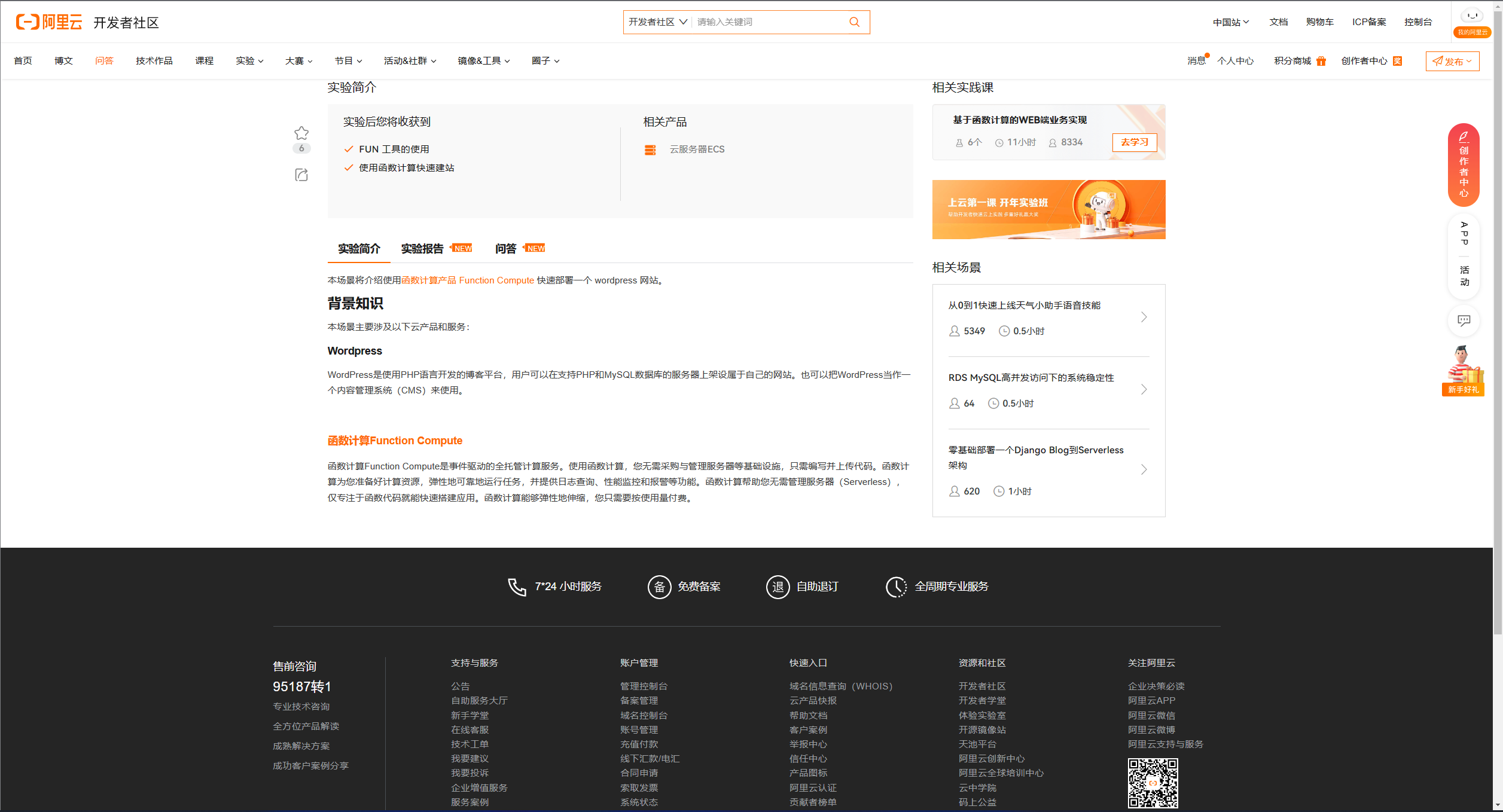Expand the 大赛 nav dropdown

coord(298,61)
